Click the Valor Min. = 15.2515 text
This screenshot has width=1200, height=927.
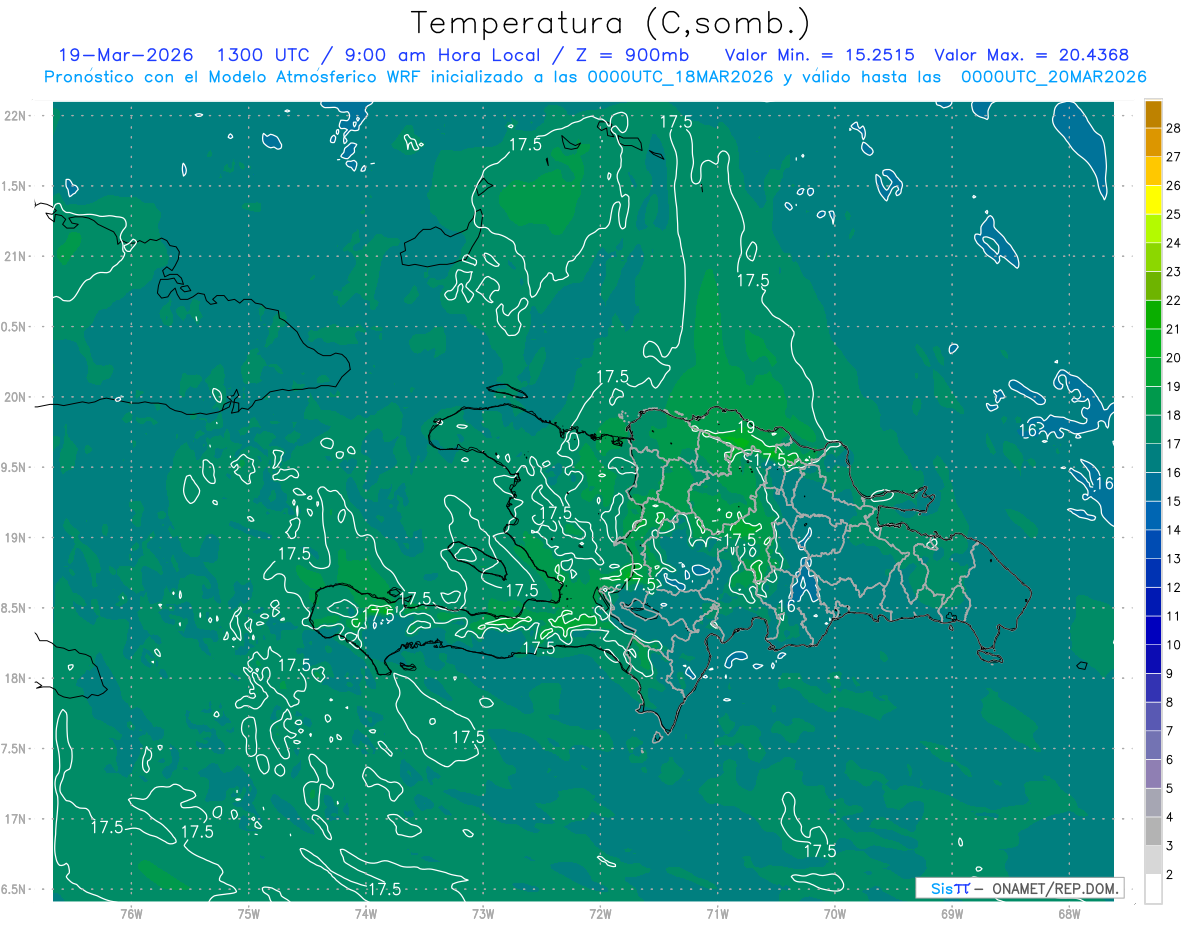(819, 55)
